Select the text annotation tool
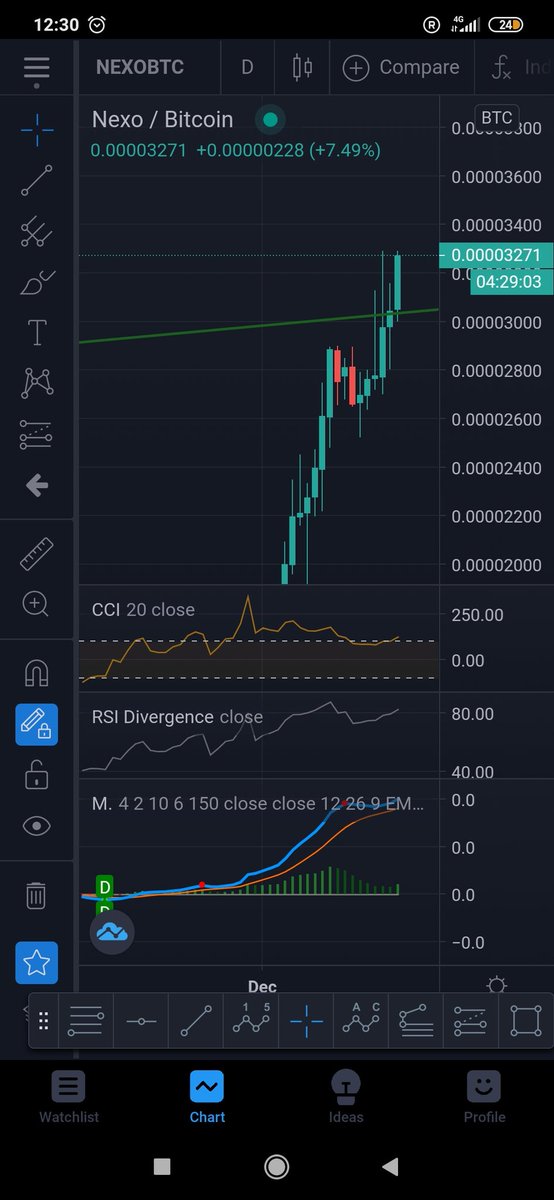 coord(37,332)
